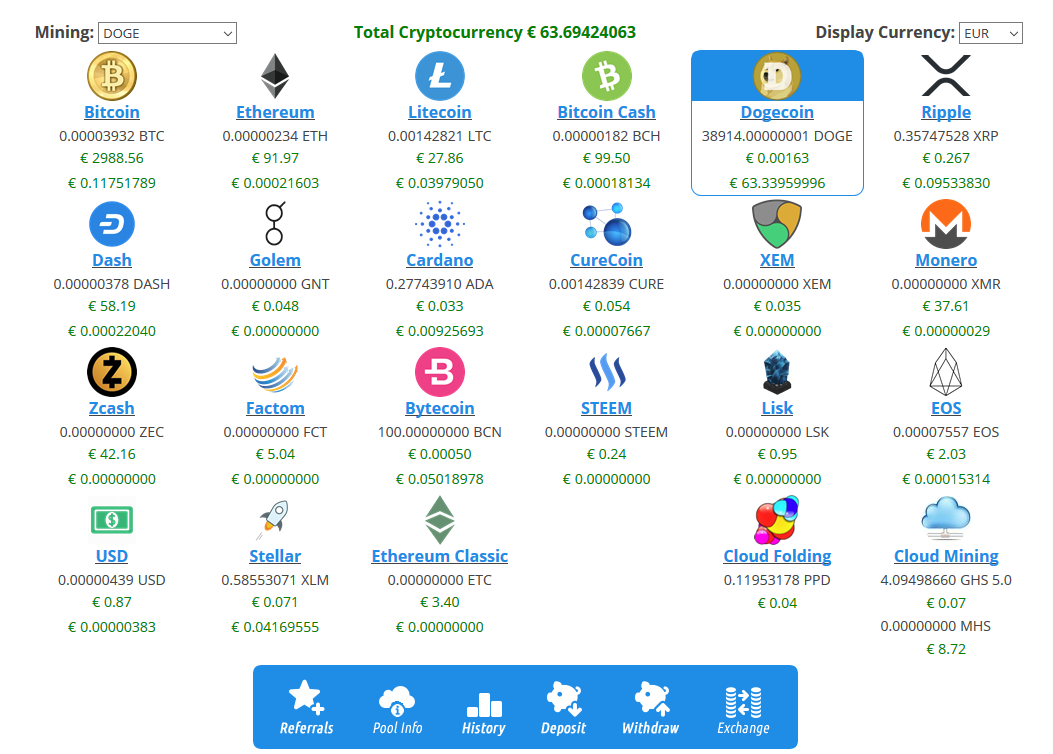Select the USD link
Viewport: 1053px width, 754px height.
coord(111,556)
